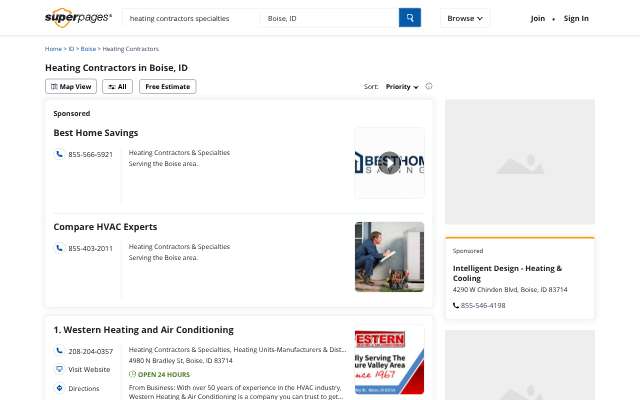
Task: Click Best Home Savings category text
Action: (x=179, y=152)
